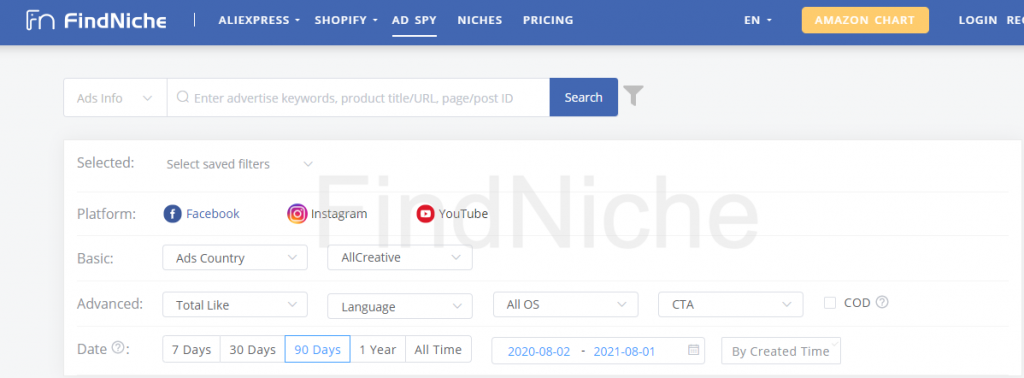Click in the advertise keywords search field
Viewport: 1024px width, 378px height.
(x=358, y=98)
